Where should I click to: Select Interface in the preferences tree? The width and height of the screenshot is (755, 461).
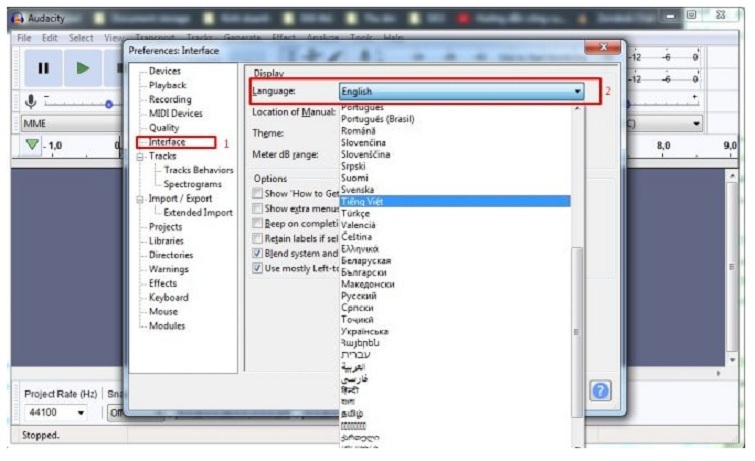pos(167,143)
